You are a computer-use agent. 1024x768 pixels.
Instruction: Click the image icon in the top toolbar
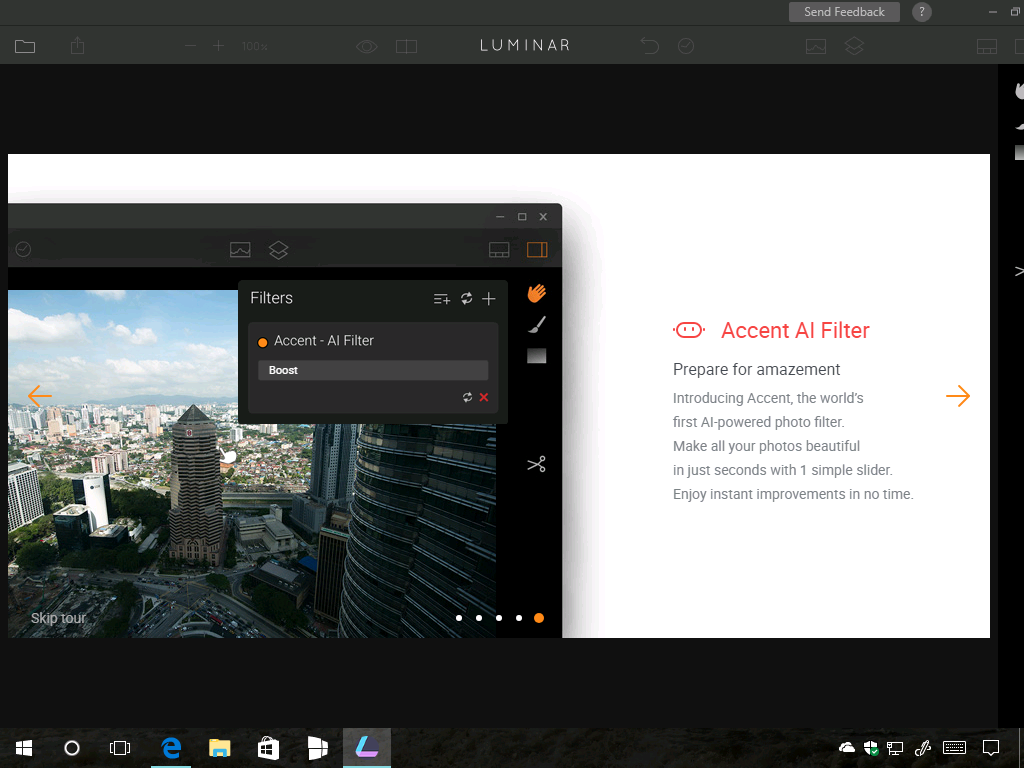816,46
